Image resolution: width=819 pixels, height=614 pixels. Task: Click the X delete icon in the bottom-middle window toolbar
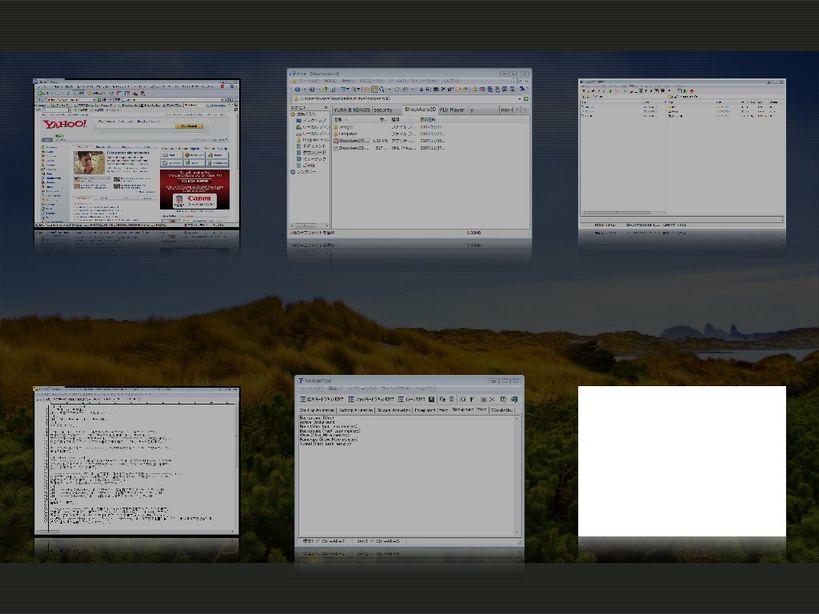(492, 399)
